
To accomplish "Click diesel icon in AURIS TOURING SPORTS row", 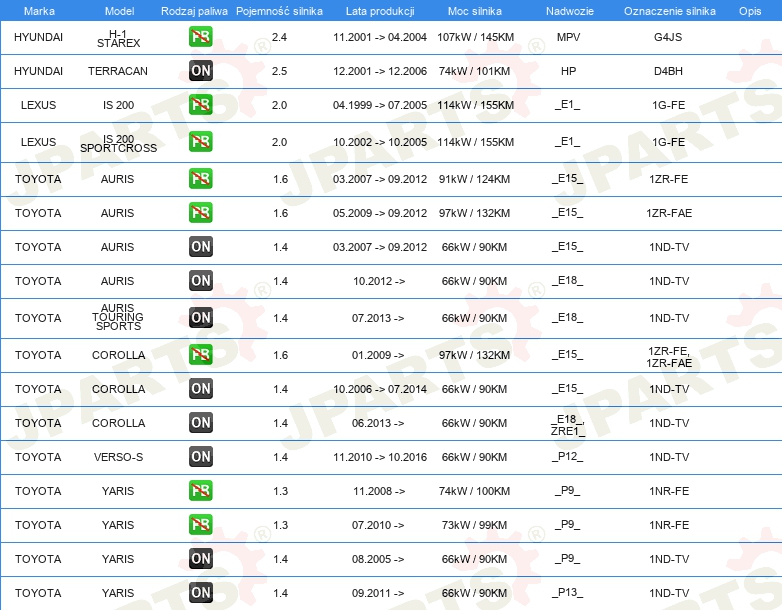I will tap(200, 317).
